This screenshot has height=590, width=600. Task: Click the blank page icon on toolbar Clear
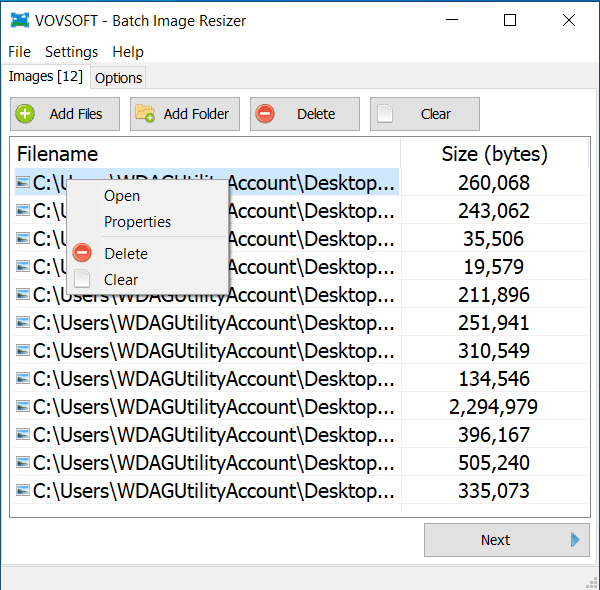pyautogui.click(x=385, y=114)
